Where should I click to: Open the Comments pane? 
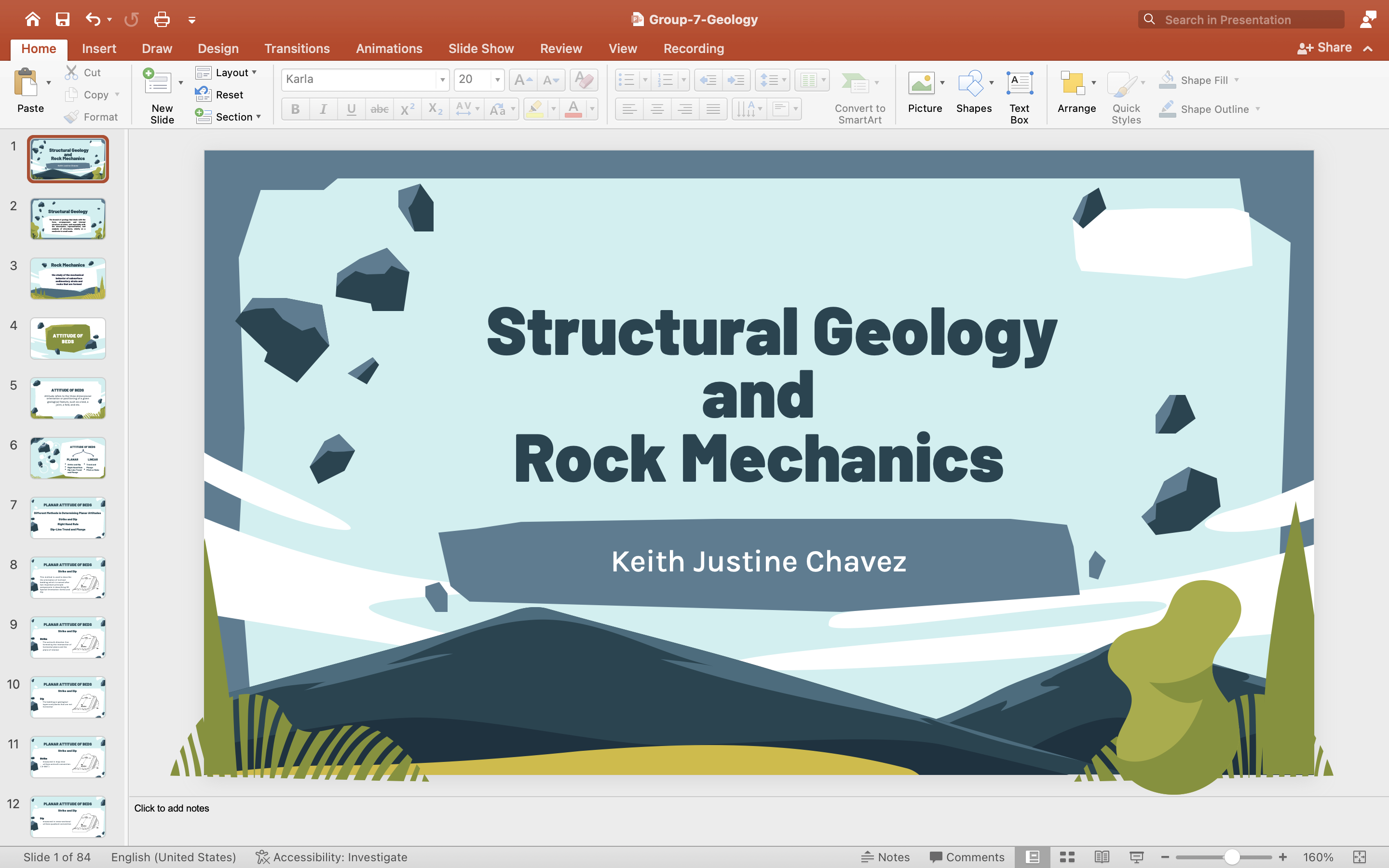coord(967,856)
